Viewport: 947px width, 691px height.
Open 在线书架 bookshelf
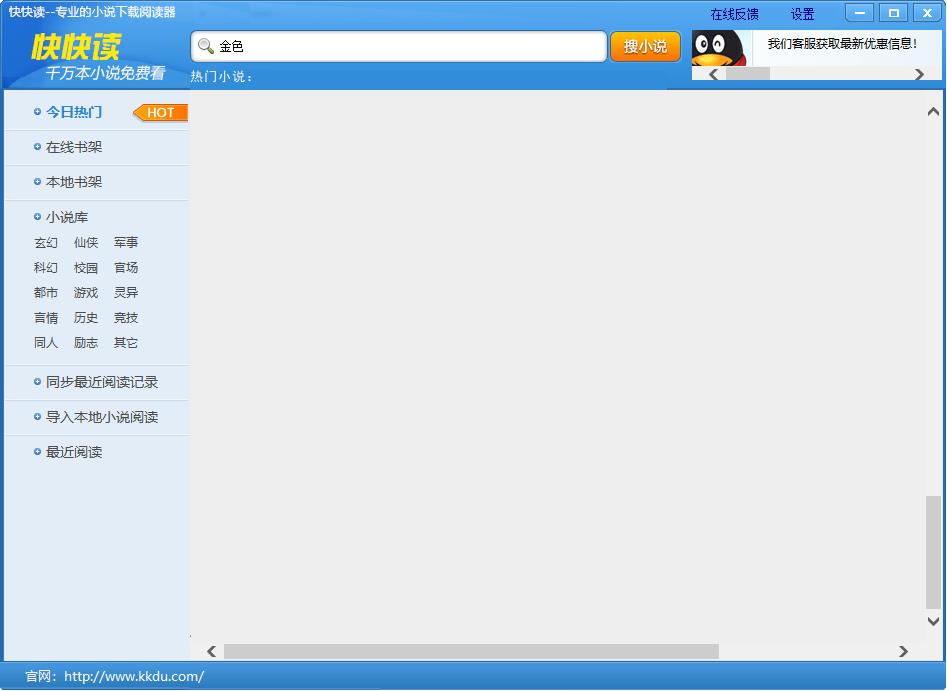tap(74, 147)
